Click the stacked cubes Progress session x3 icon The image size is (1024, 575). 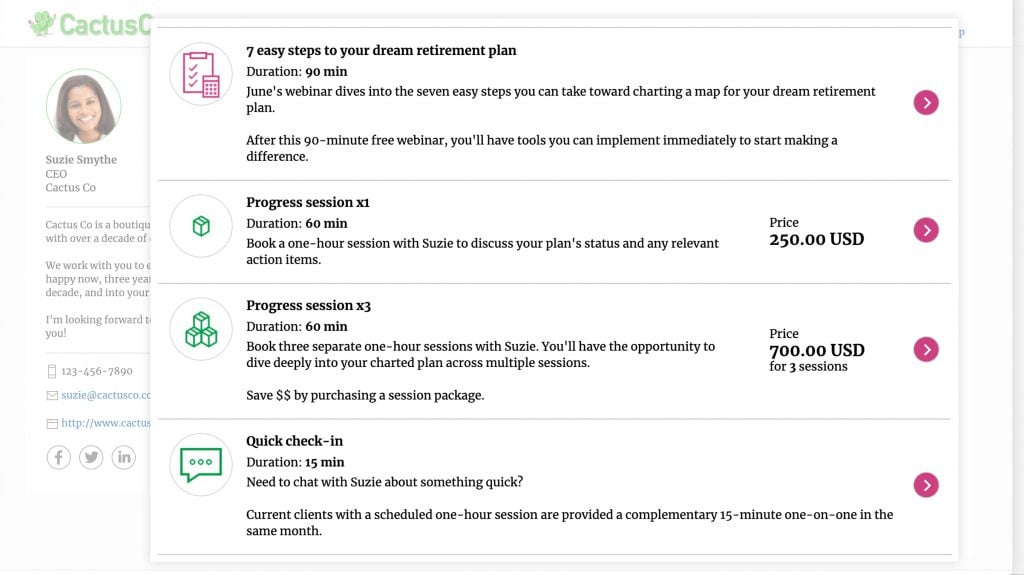coord(201,329)
